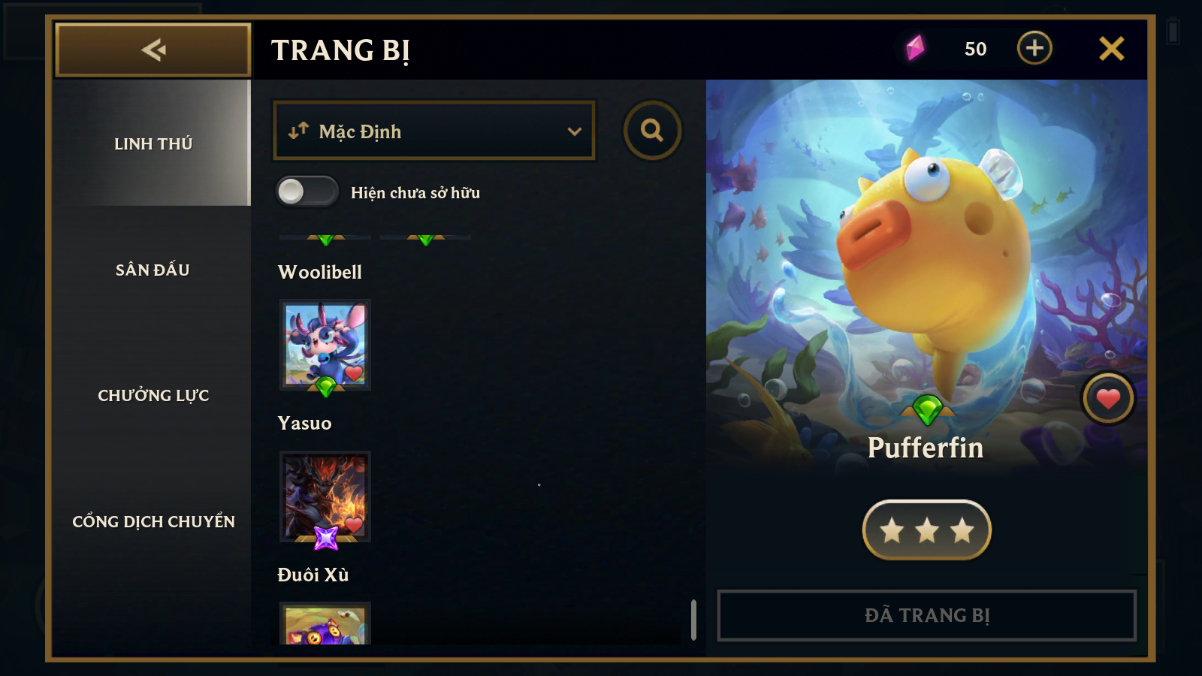Select the three-star level selector
The height and width of the screenshot is (676, 1202).
[x=927, y=530]
